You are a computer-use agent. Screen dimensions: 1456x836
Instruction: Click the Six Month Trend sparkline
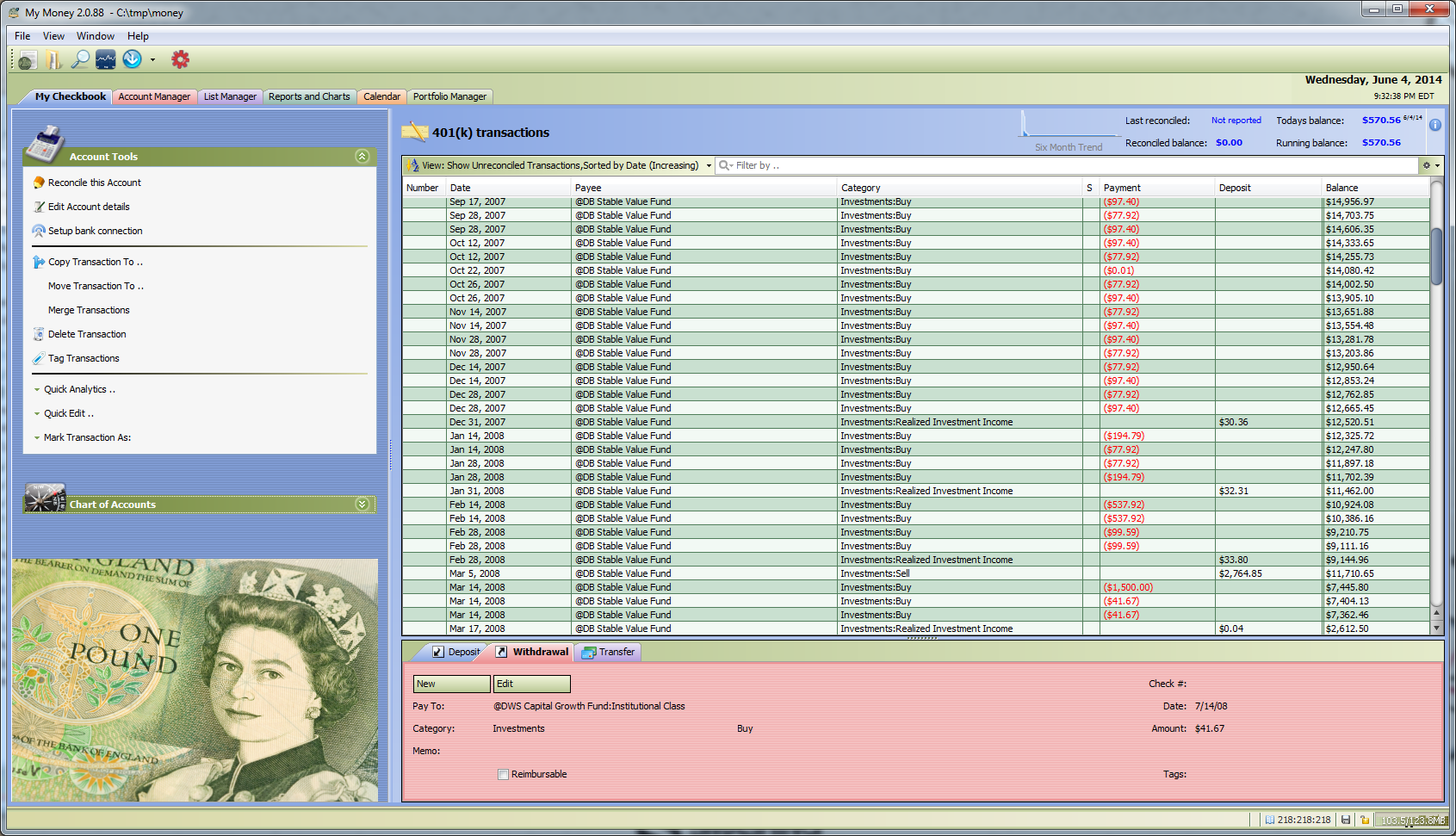1069,126
